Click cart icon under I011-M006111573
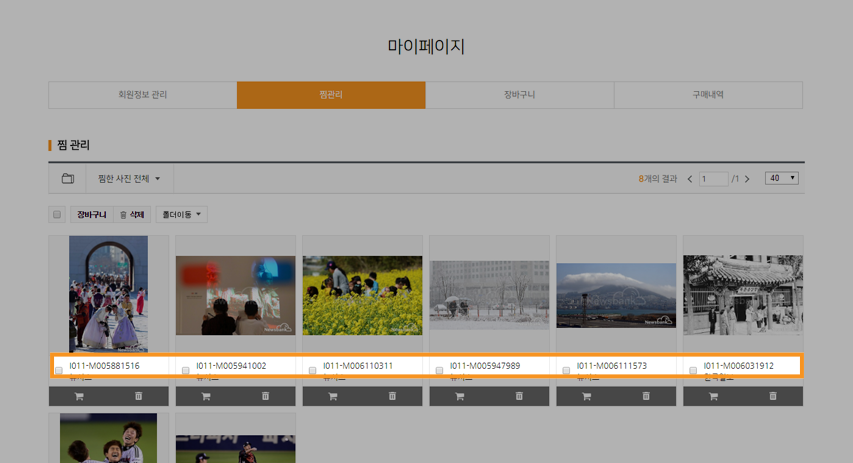853x463 pixels. tap(586, 396)
